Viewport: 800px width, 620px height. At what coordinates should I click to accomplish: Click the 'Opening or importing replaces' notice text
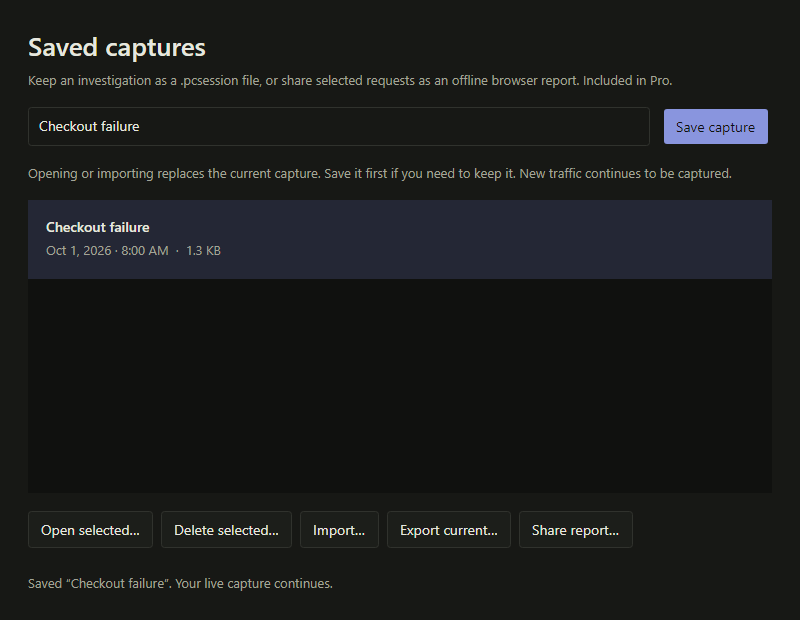coord(380,173)
